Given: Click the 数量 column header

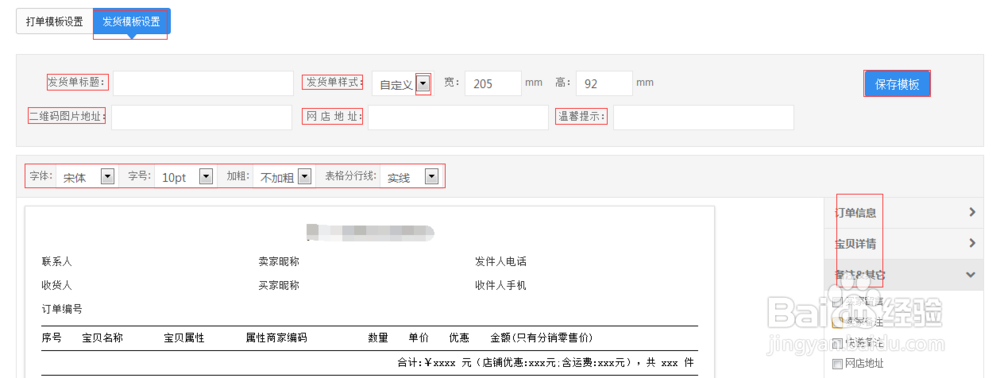Looking at the screenshot, I should [x=378, y=338].
